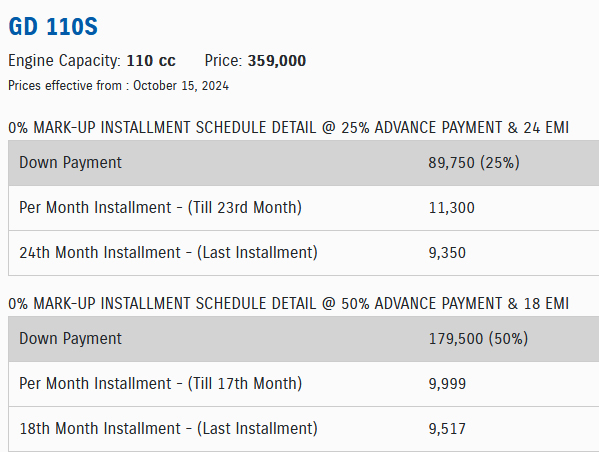This screenshot has height=452, width=599.
Task: Click the Down Payment label in second table
Action: (70, 339)
